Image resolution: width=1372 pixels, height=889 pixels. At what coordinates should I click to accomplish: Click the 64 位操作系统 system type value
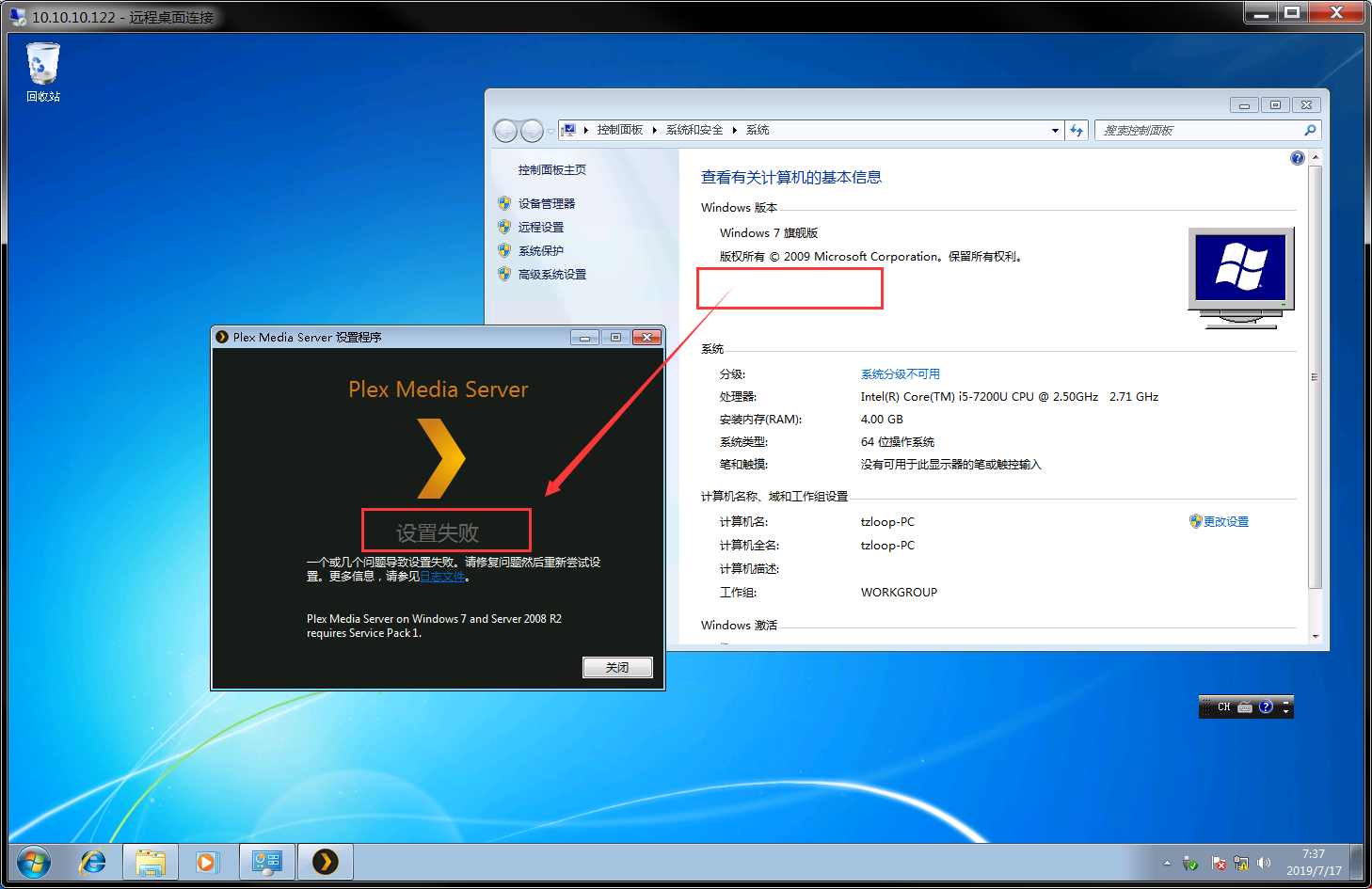click(897, 442)
